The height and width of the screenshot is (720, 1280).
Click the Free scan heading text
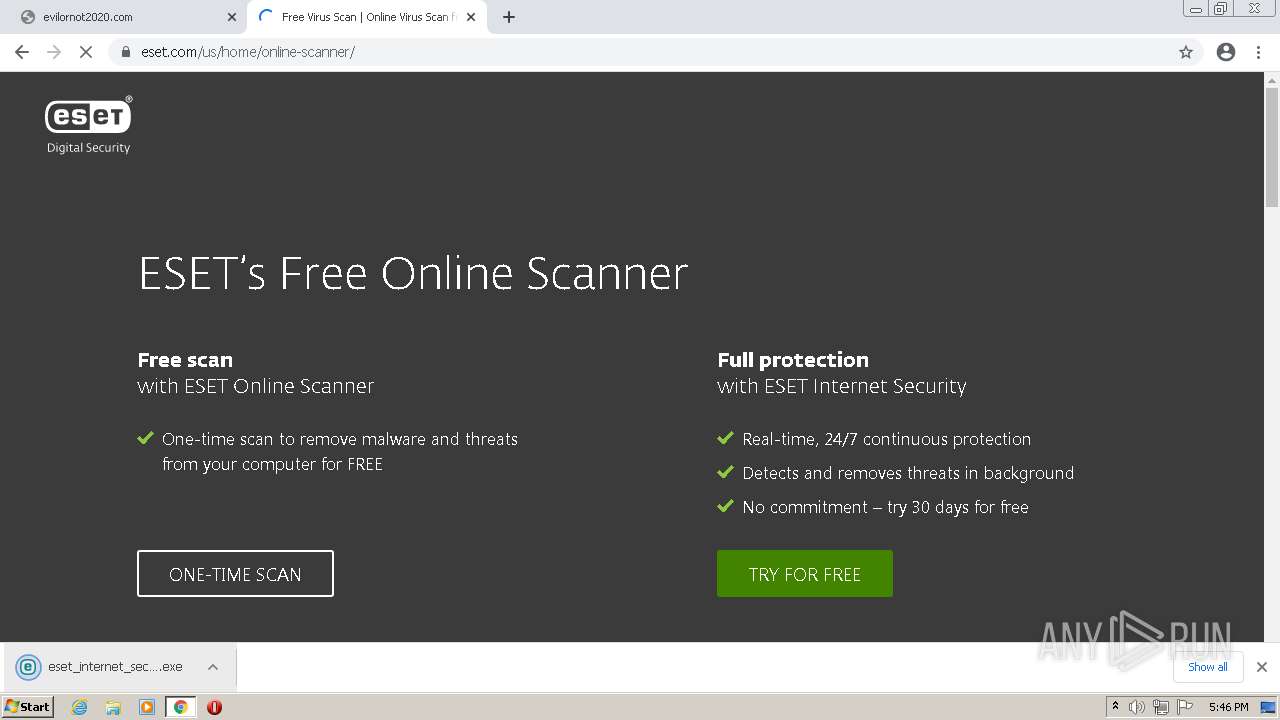coord(185,360)
